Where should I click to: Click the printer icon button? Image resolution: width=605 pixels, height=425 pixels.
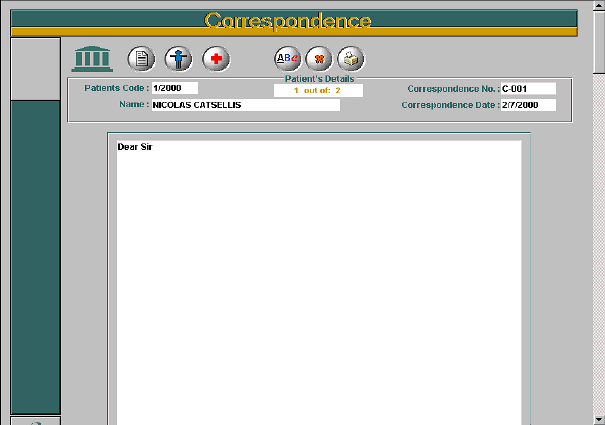click(x=351, y=59)
